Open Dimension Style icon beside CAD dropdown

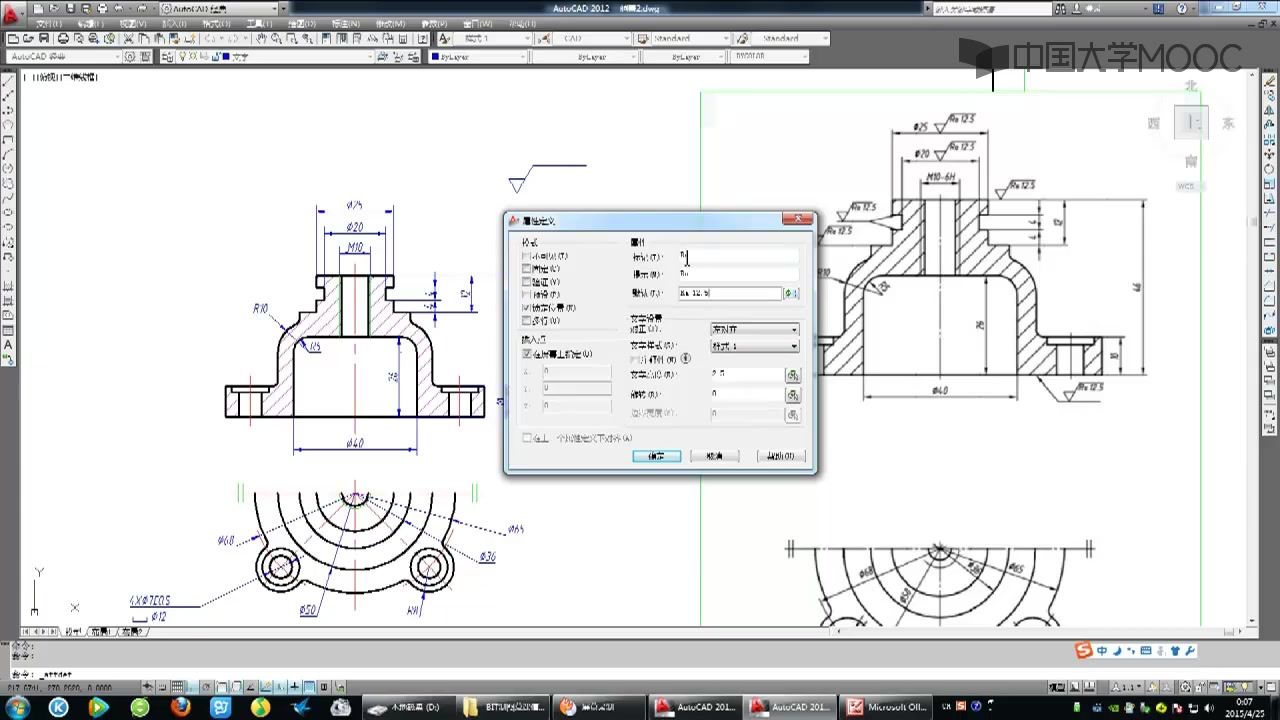pos(544,38)
